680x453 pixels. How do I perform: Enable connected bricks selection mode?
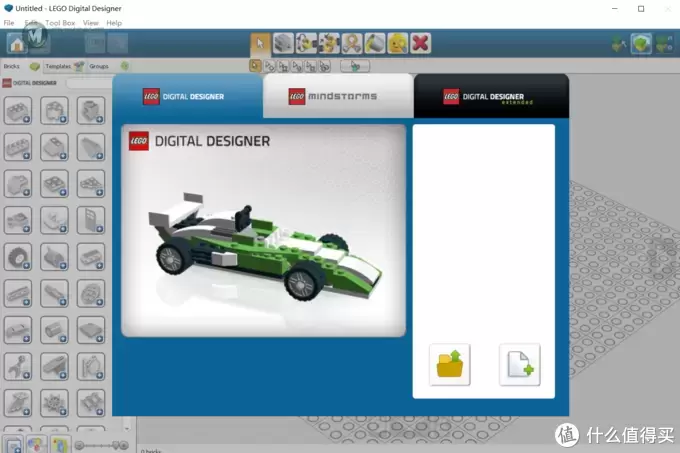pos(283,66)
